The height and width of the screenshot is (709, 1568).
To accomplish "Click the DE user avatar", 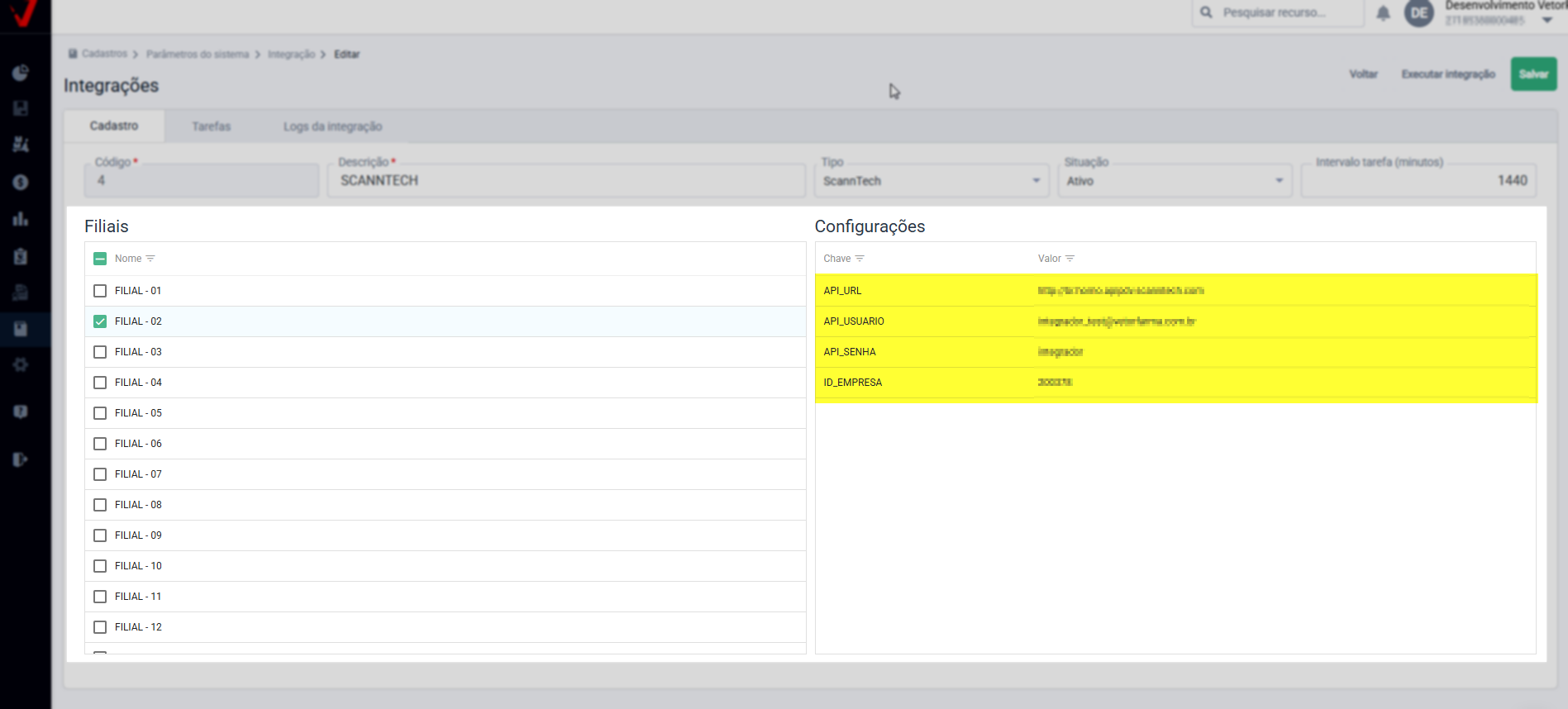I will tap(1419, 13).
